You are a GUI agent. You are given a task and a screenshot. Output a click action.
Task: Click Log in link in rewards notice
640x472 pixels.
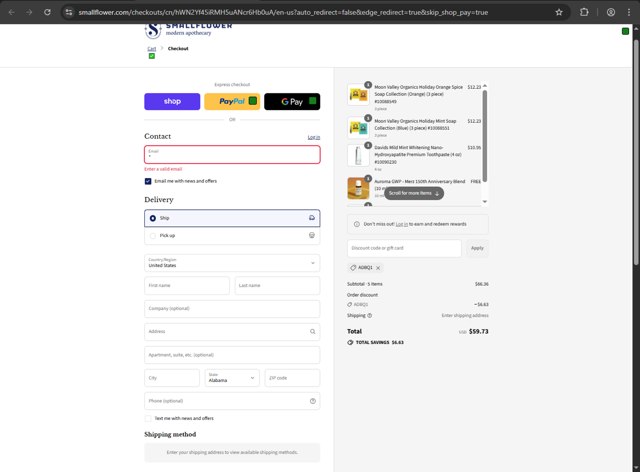[x=402, y=224]
